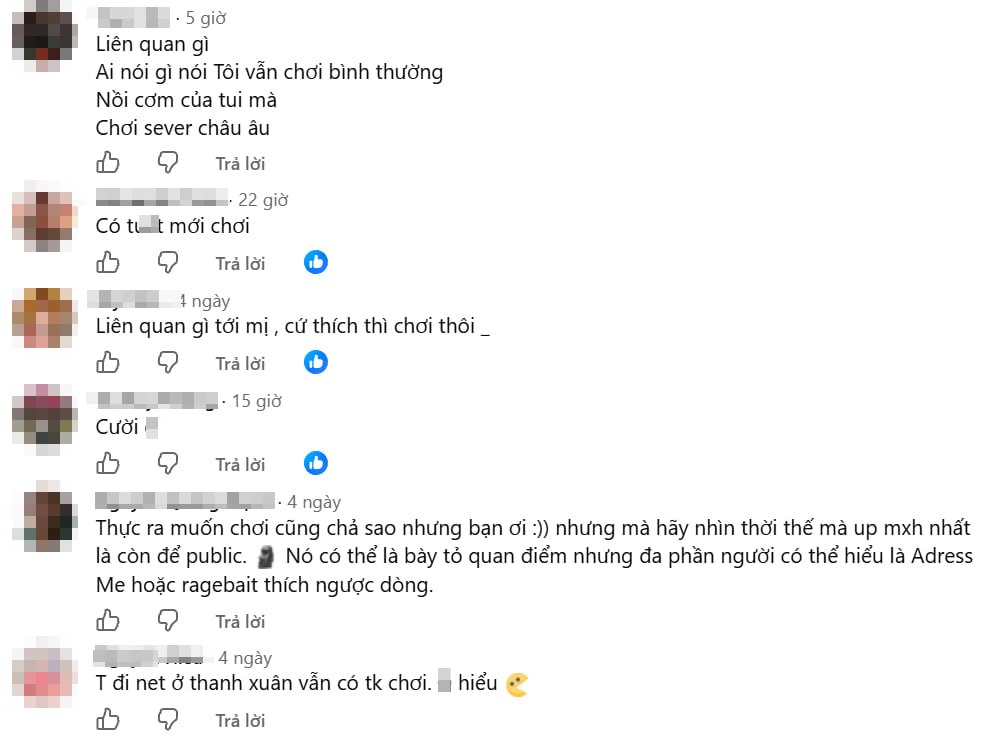Like the 'cứ thích thì chơi thôi' comment
Viewport: 985px width, 743px height.
[x=108, y=362]
